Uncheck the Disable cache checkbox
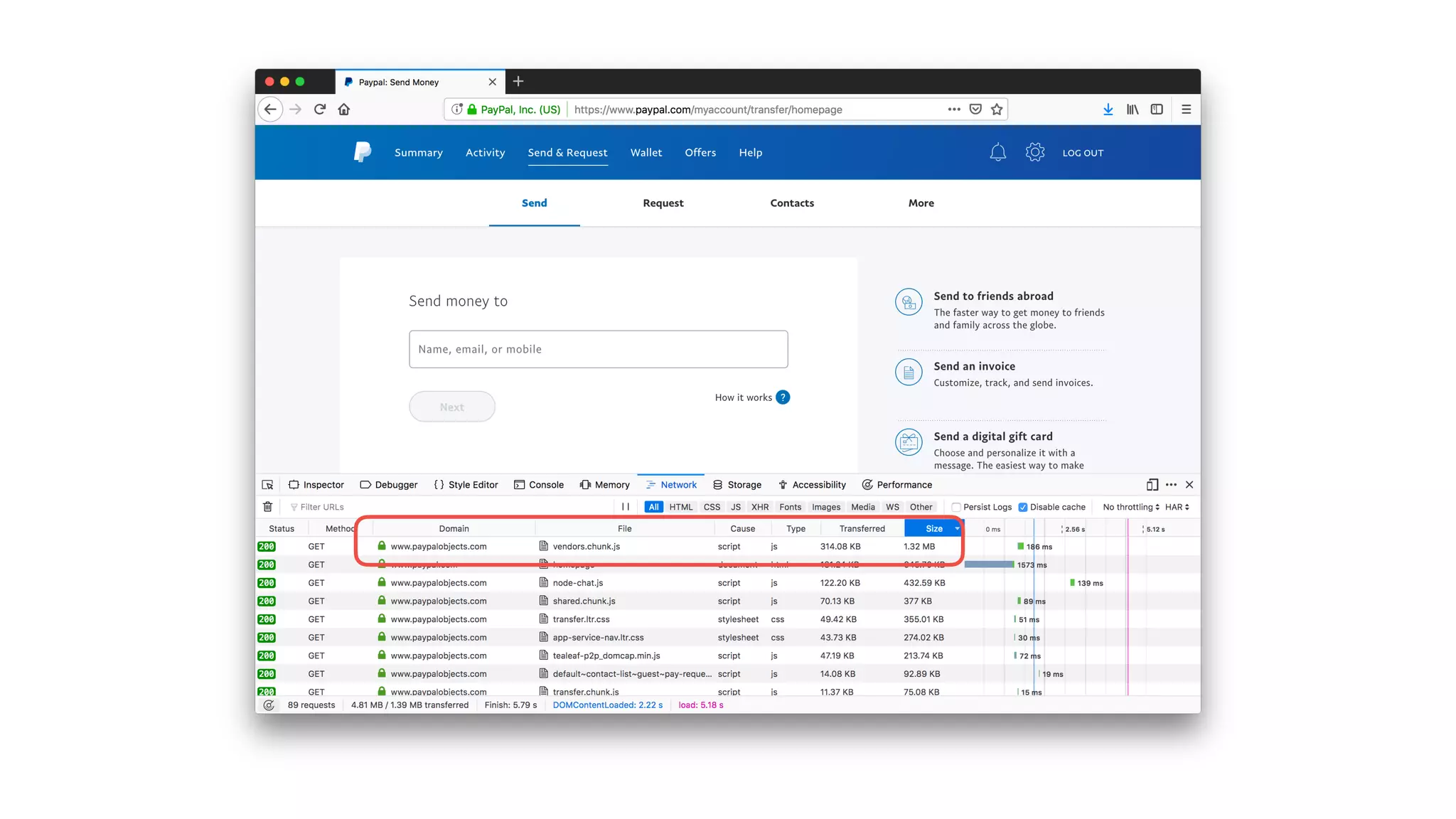This screenshot has width=1456, height=819. (1022, 507)
